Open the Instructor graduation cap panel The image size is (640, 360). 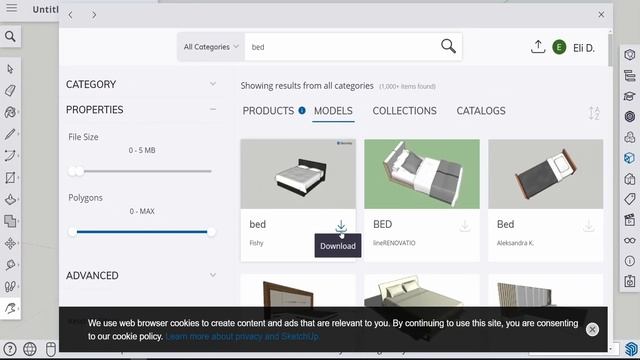tap(630, 96)
